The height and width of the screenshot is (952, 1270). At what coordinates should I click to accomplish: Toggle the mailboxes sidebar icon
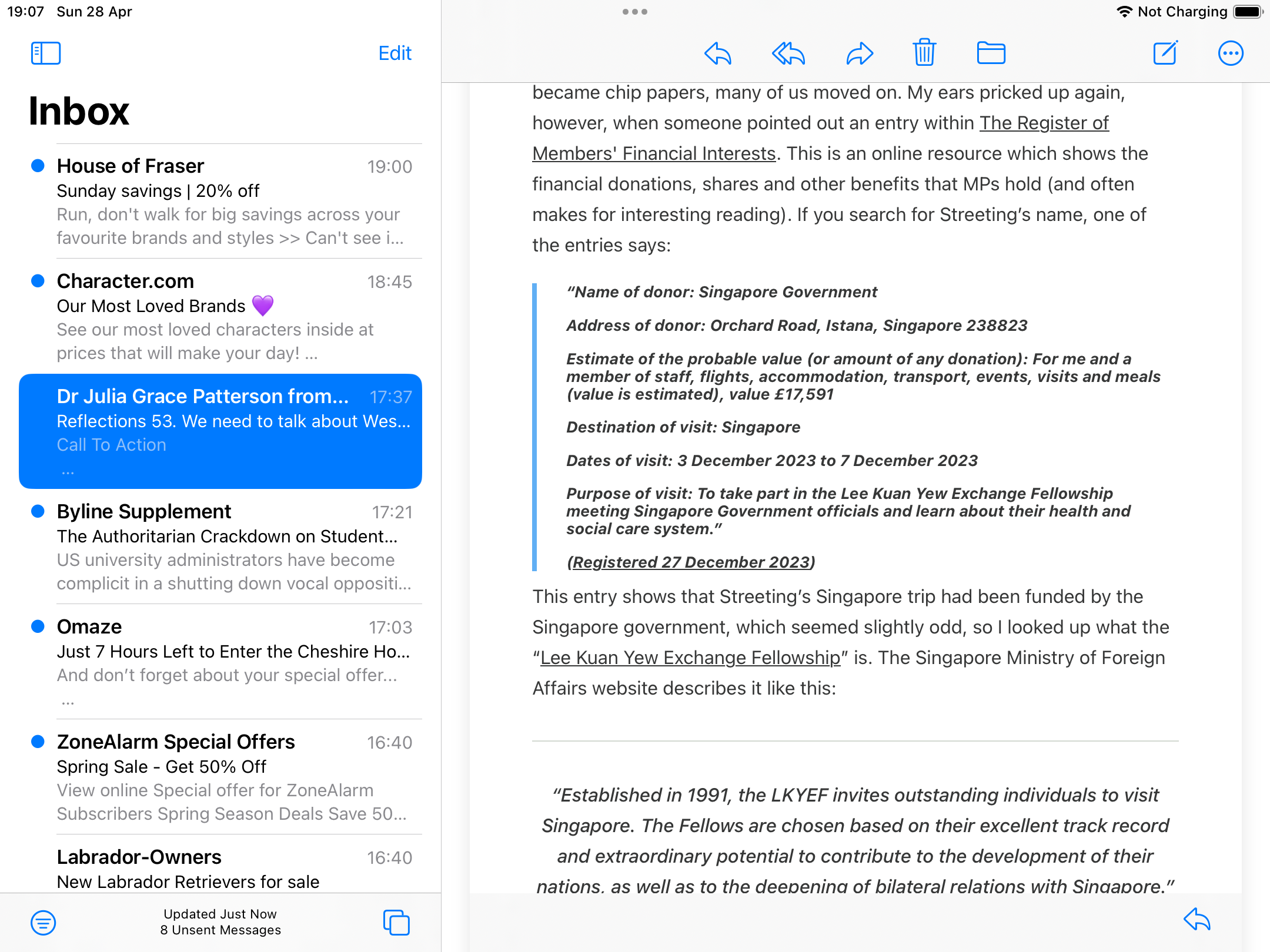click(46, 53)
